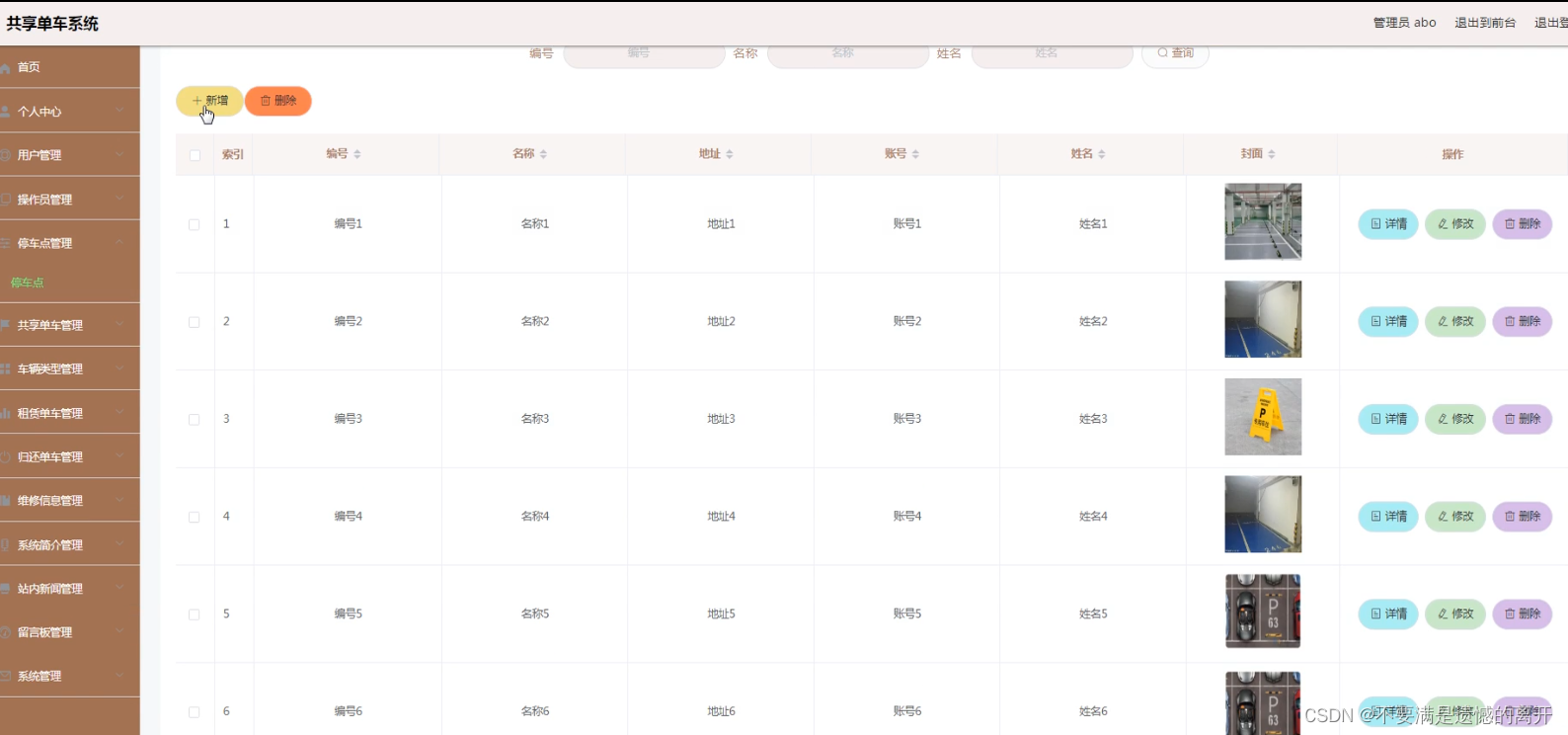
Task: Click the 新增 add button
Action: pyautogui.click(x=209, y=101)
